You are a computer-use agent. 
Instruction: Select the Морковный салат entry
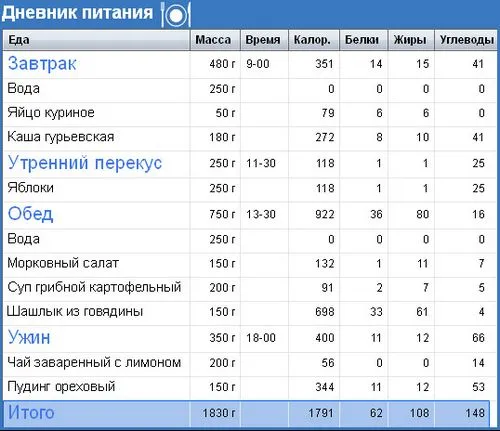(63, 263)
